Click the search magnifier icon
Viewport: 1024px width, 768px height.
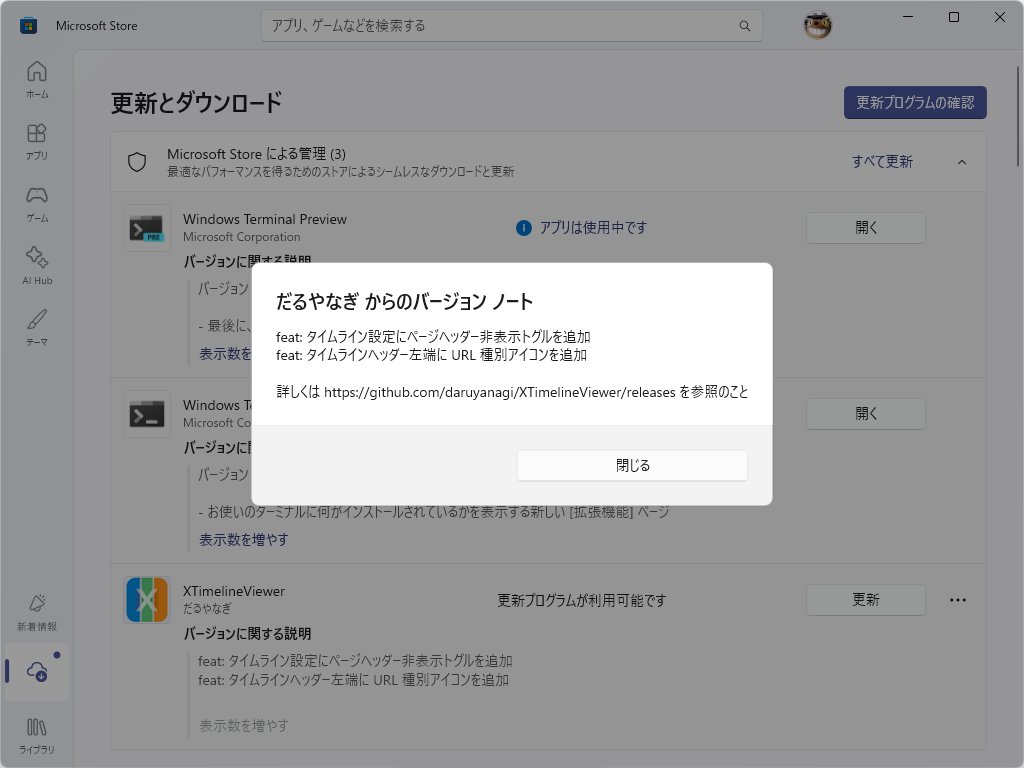point(744,26)
